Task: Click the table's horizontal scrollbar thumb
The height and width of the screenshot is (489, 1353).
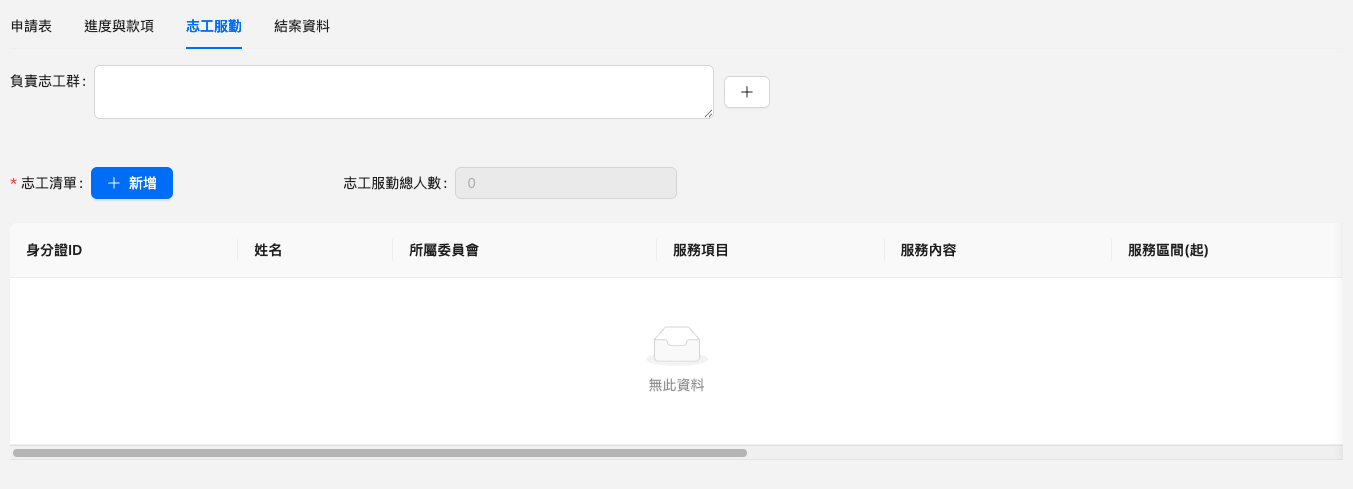Action: 380,453
